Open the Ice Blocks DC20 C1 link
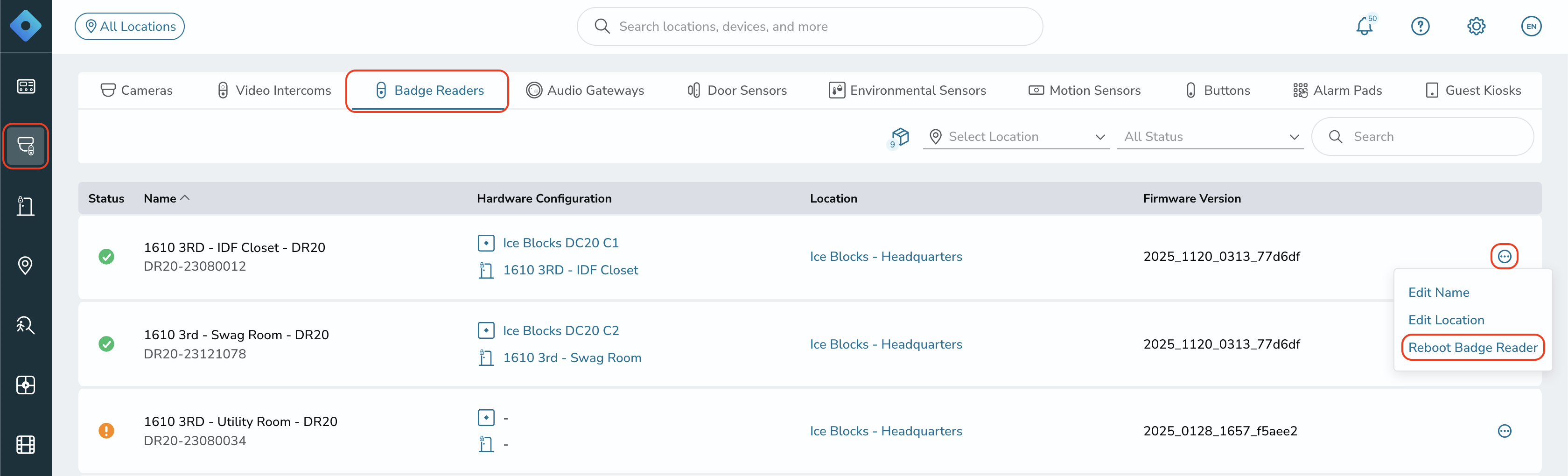 point(560,243)
